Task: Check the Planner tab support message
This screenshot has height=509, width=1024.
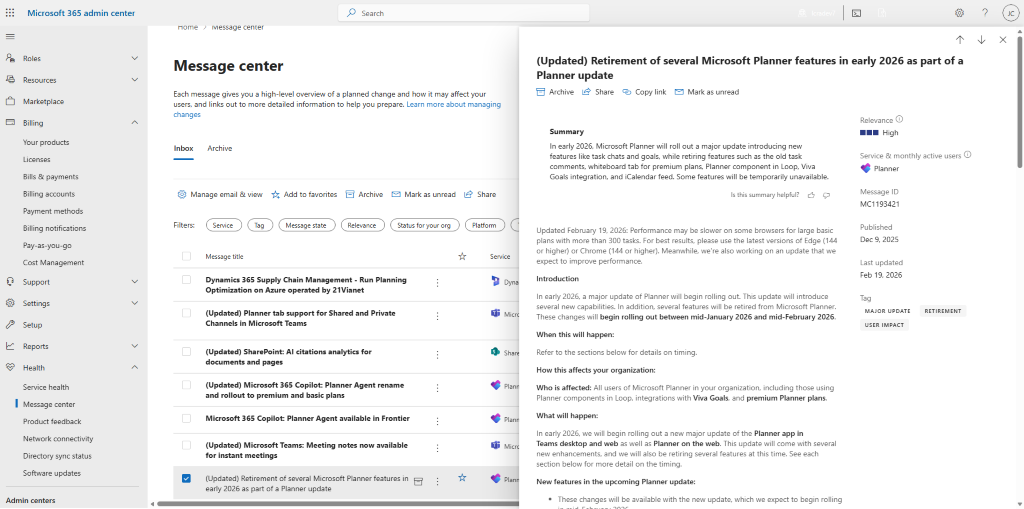Action: click(186, 313)
